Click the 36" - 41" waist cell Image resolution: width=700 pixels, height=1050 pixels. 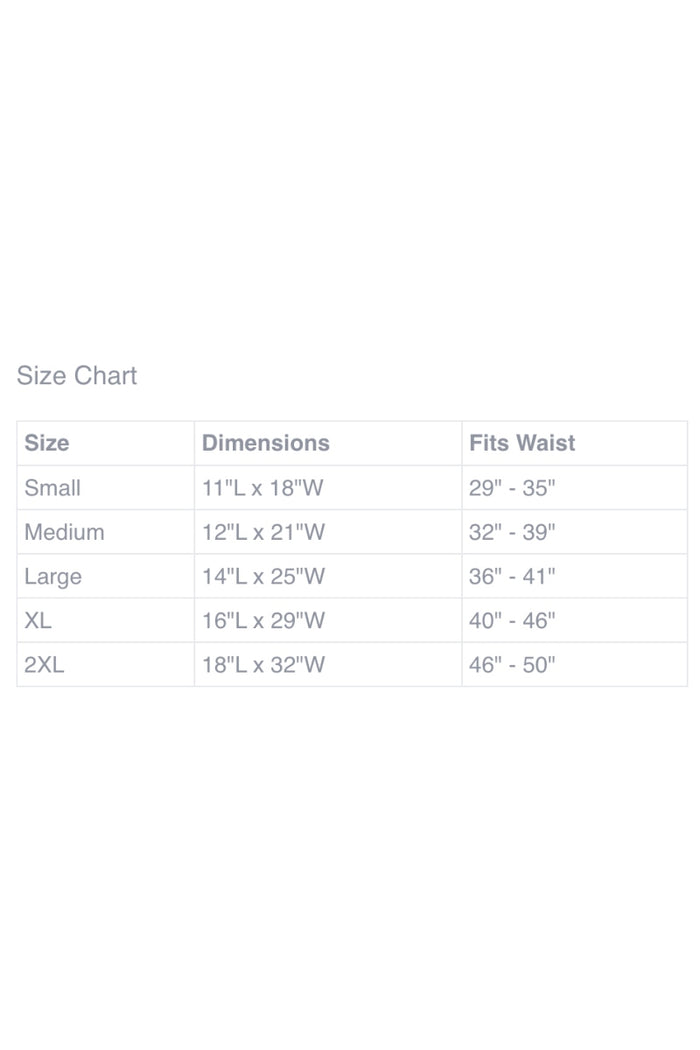coord(575,576)
